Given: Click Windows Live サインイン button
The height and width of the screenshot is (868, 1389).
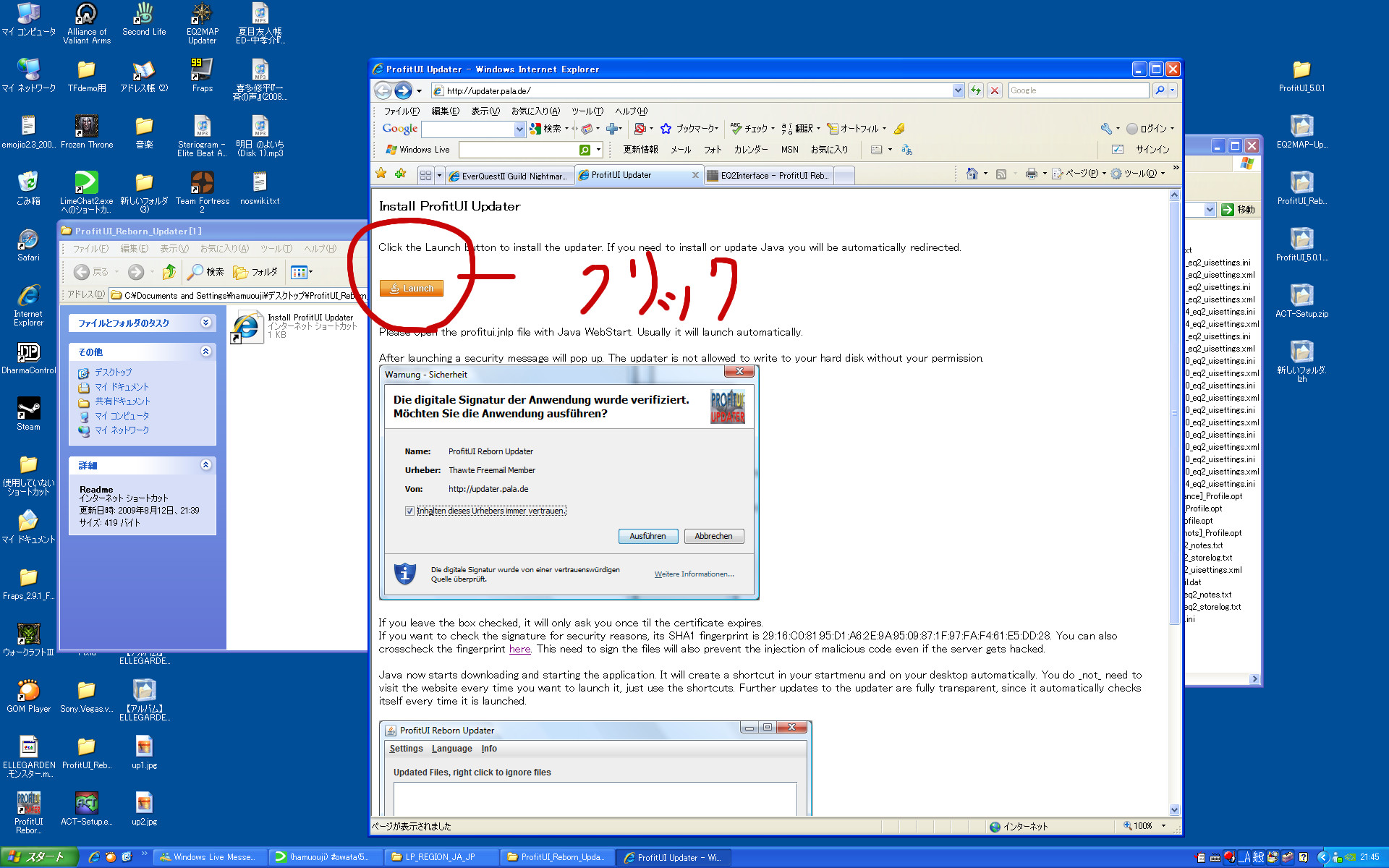Looking at the screenshot, I should (1152, 150).
